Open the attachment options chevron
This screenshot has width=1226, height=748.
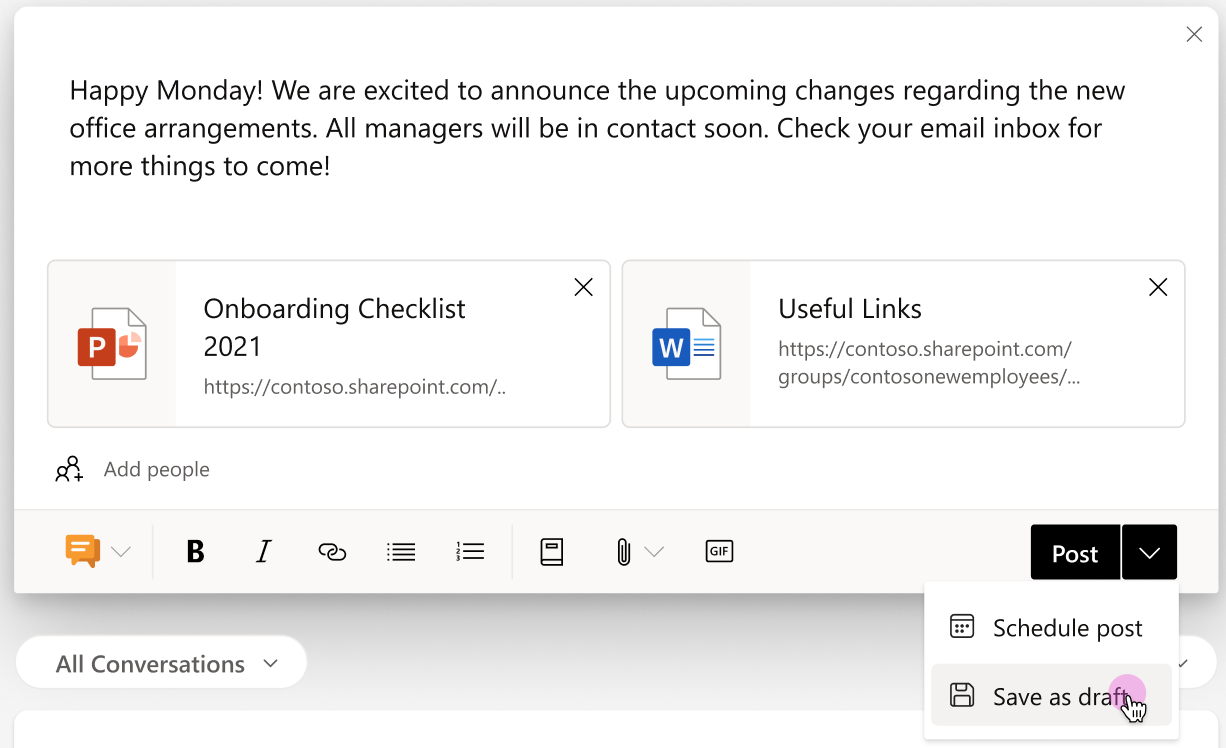(x=655, y=551)
